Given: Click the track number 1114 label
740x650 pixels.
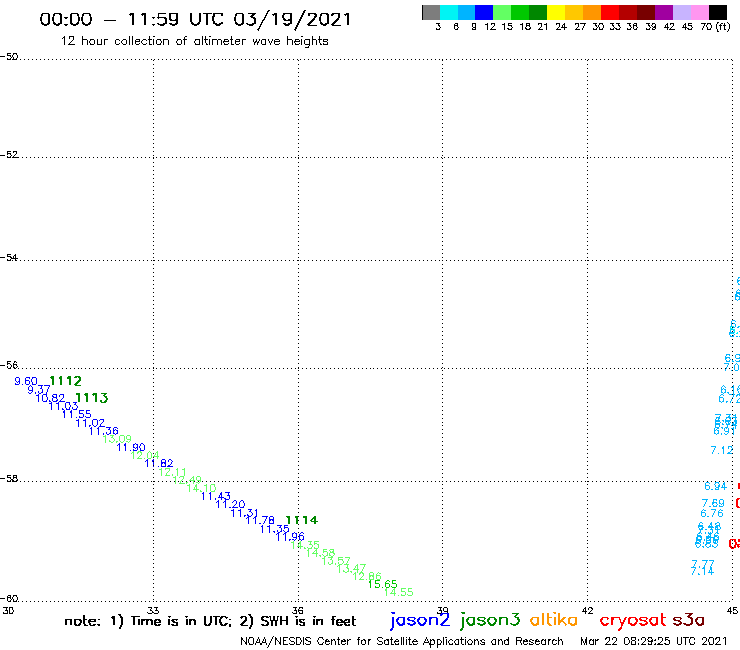Looking at the screenshot, I should point(302,520).
